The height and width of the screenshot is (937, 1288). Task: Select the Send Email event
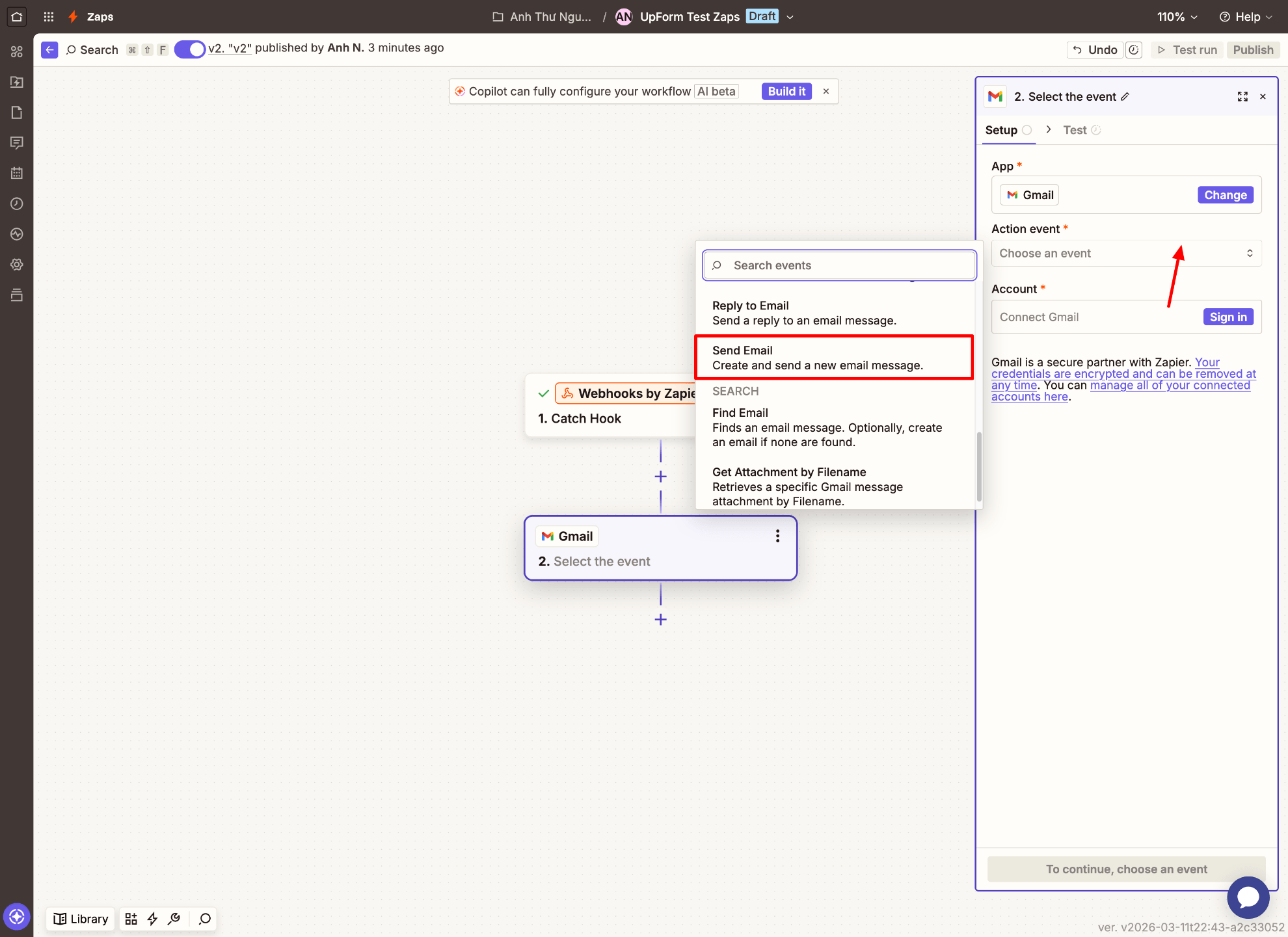click(835, 358)
